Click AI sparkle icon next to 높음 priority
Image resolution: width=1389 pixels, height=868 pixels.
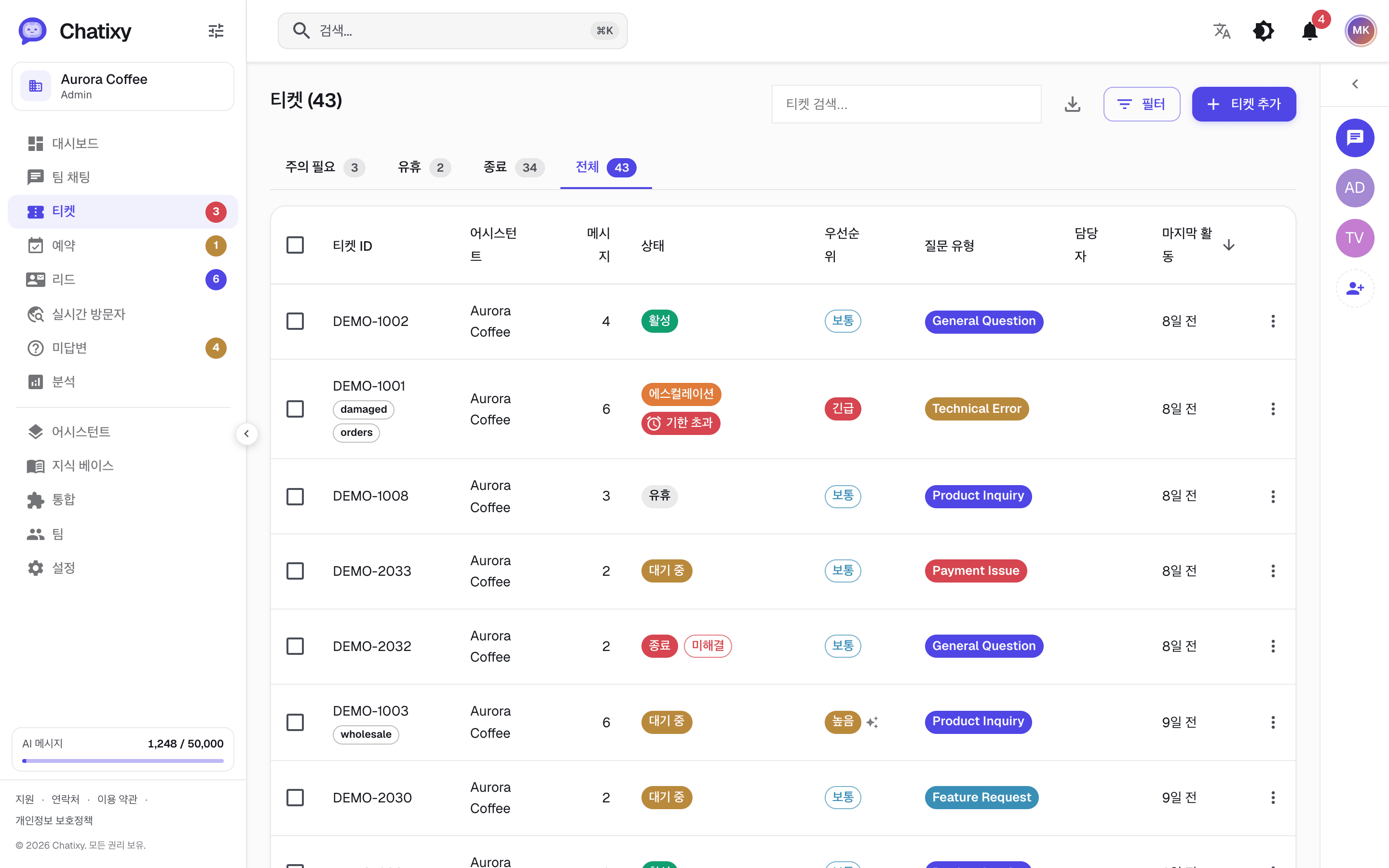tap(872, 722)
